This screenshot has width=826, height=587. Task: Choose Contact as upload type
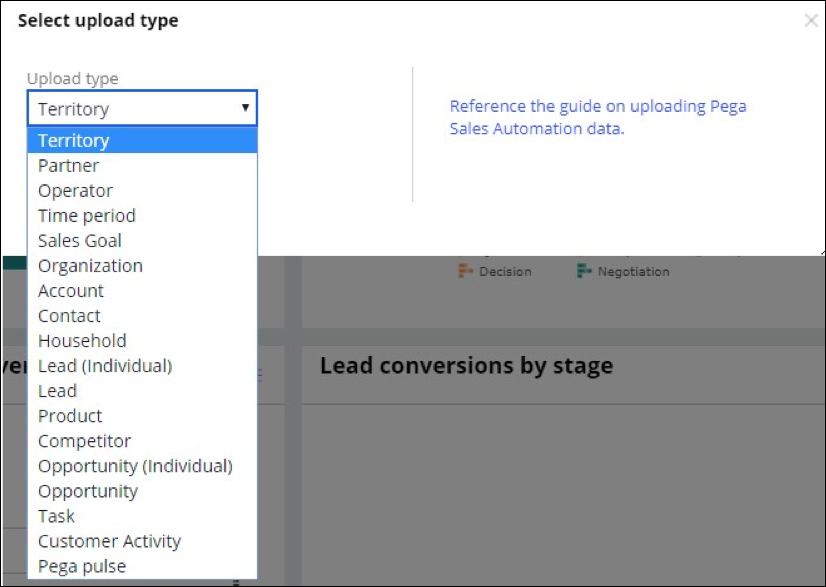[69, 316]
